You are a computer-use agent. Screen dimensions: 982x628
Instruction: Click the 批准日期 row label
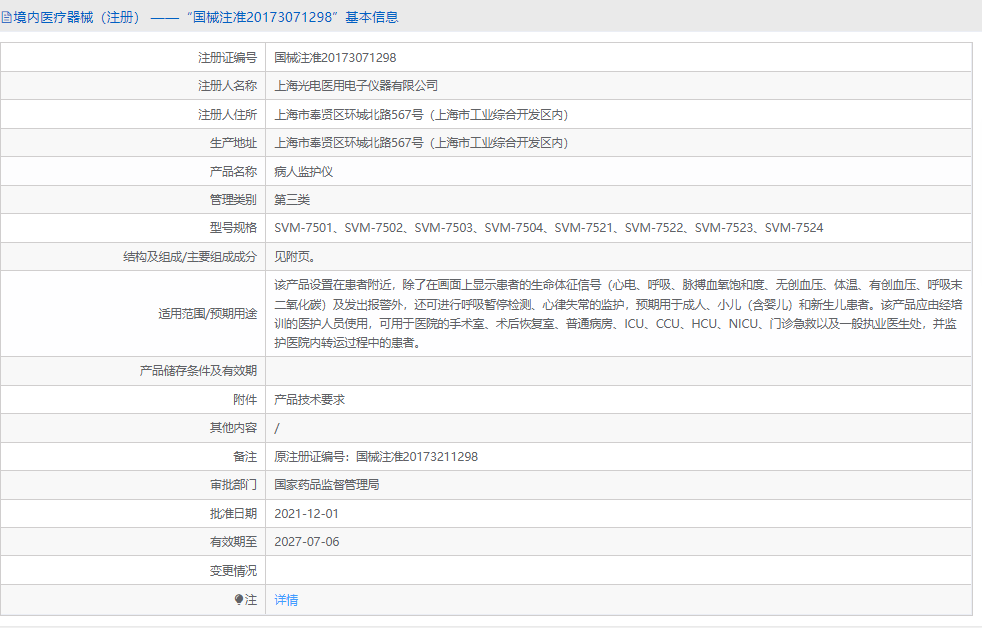tap(233, 513)
